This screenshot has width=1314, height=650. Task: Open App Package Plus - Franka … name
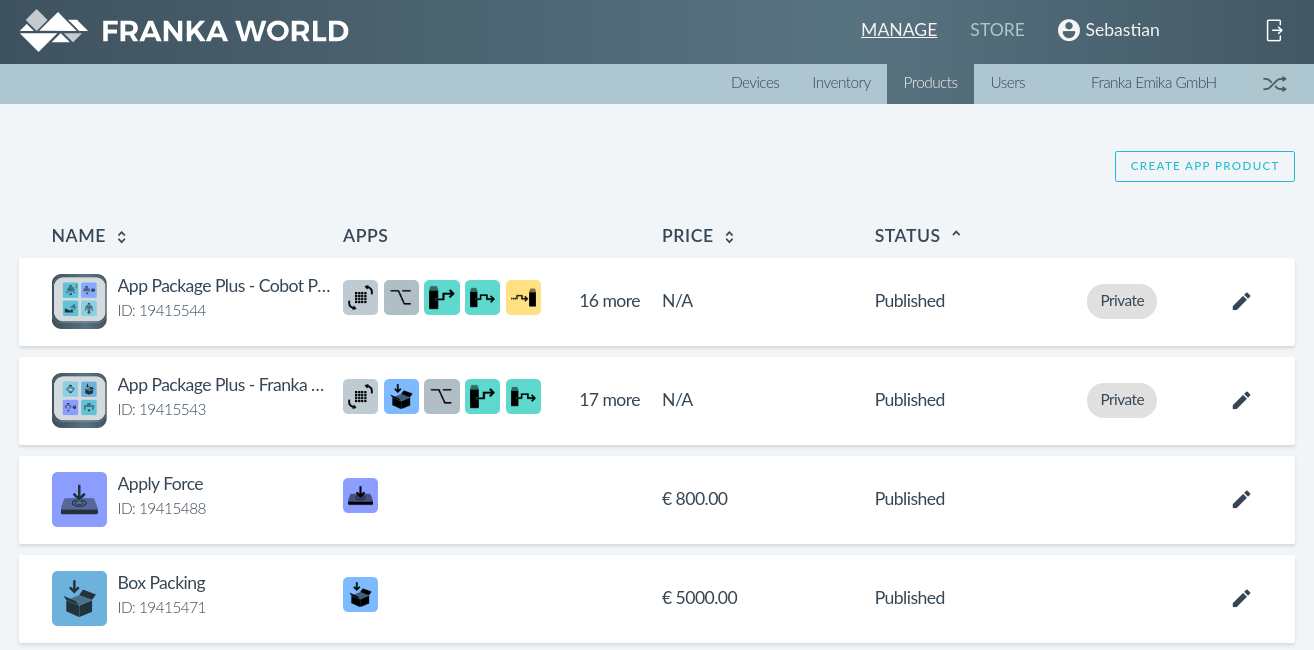click(221, 385)
